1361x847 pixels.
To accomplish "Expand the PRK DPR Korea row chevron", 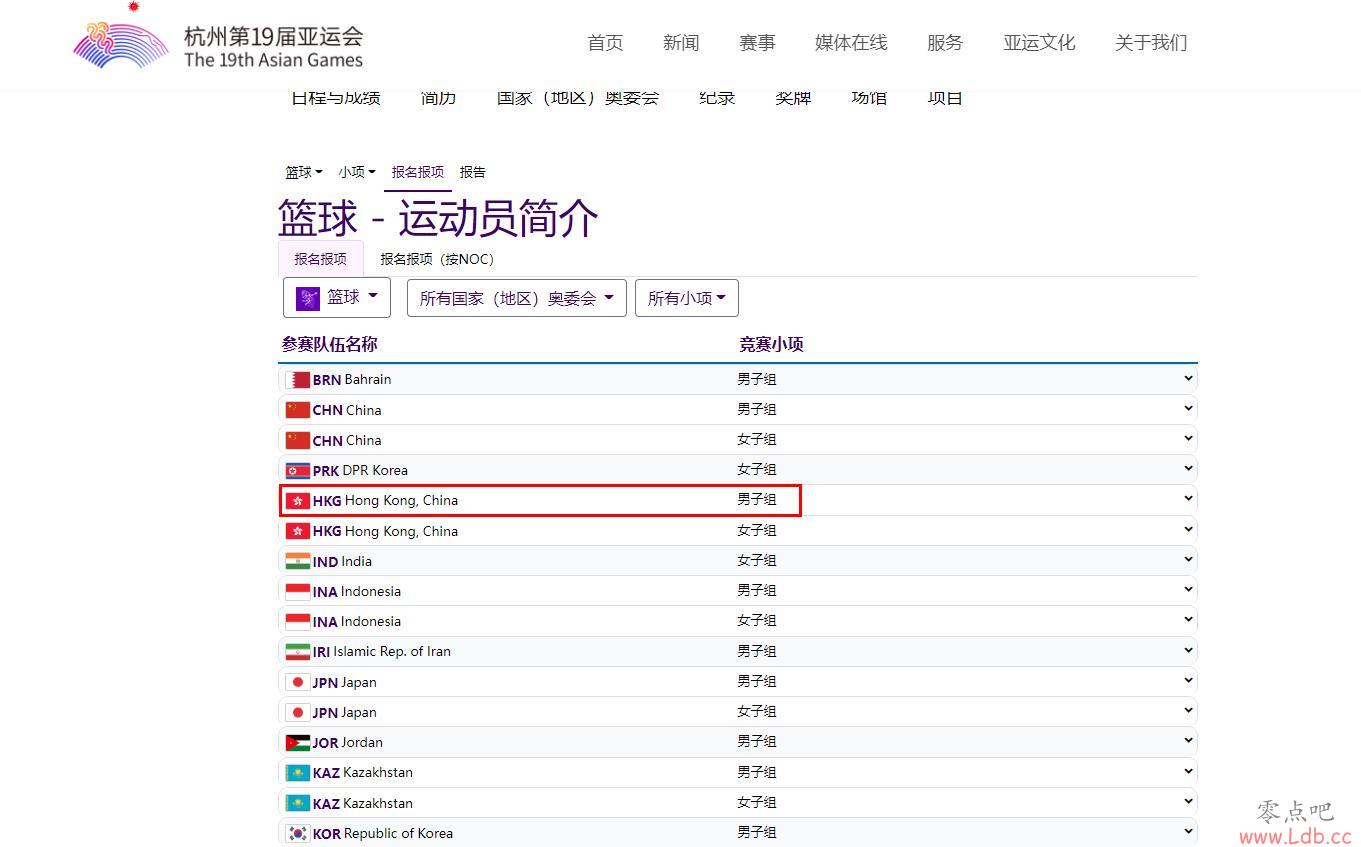I will 1188,468.
